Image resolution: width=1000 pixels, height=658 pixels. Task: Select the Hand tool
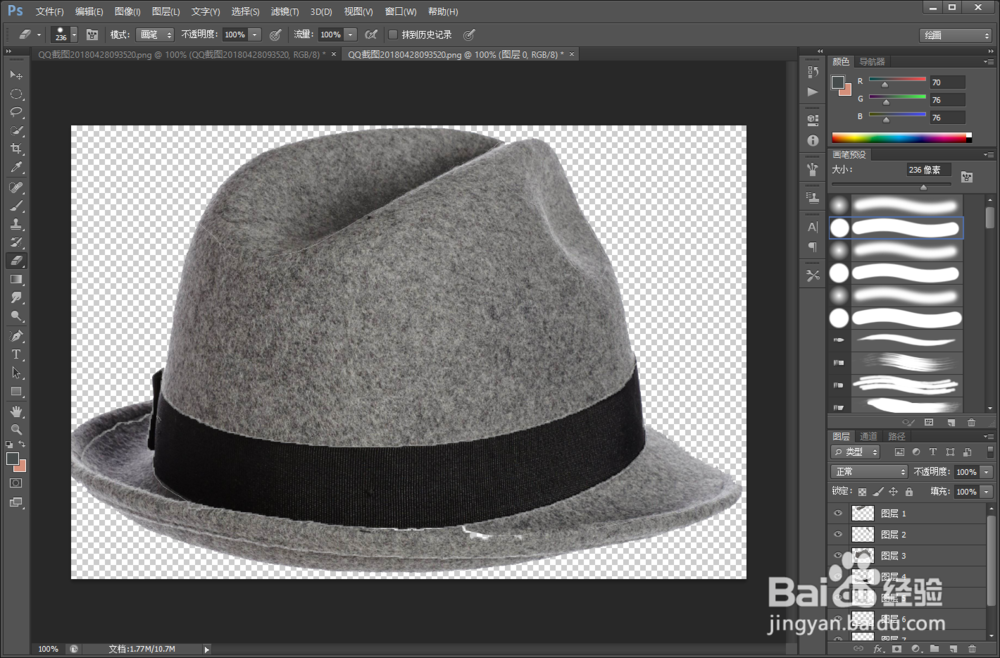coord(16,411)
